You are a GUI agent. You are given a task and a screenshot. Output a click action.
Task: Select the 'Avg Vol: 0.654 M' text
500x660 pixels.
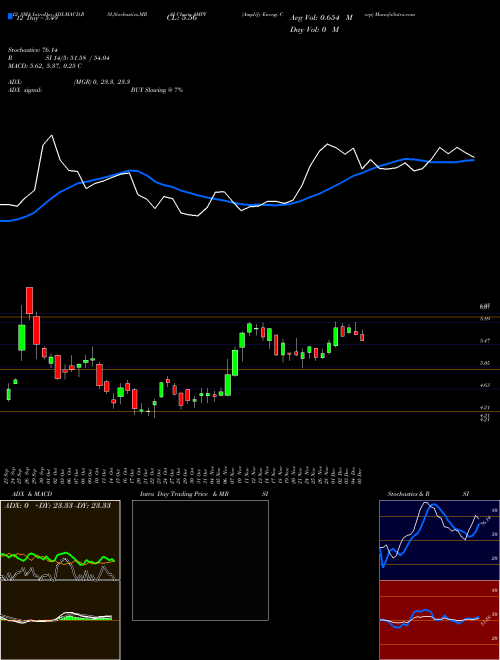(x=321, y=18)
